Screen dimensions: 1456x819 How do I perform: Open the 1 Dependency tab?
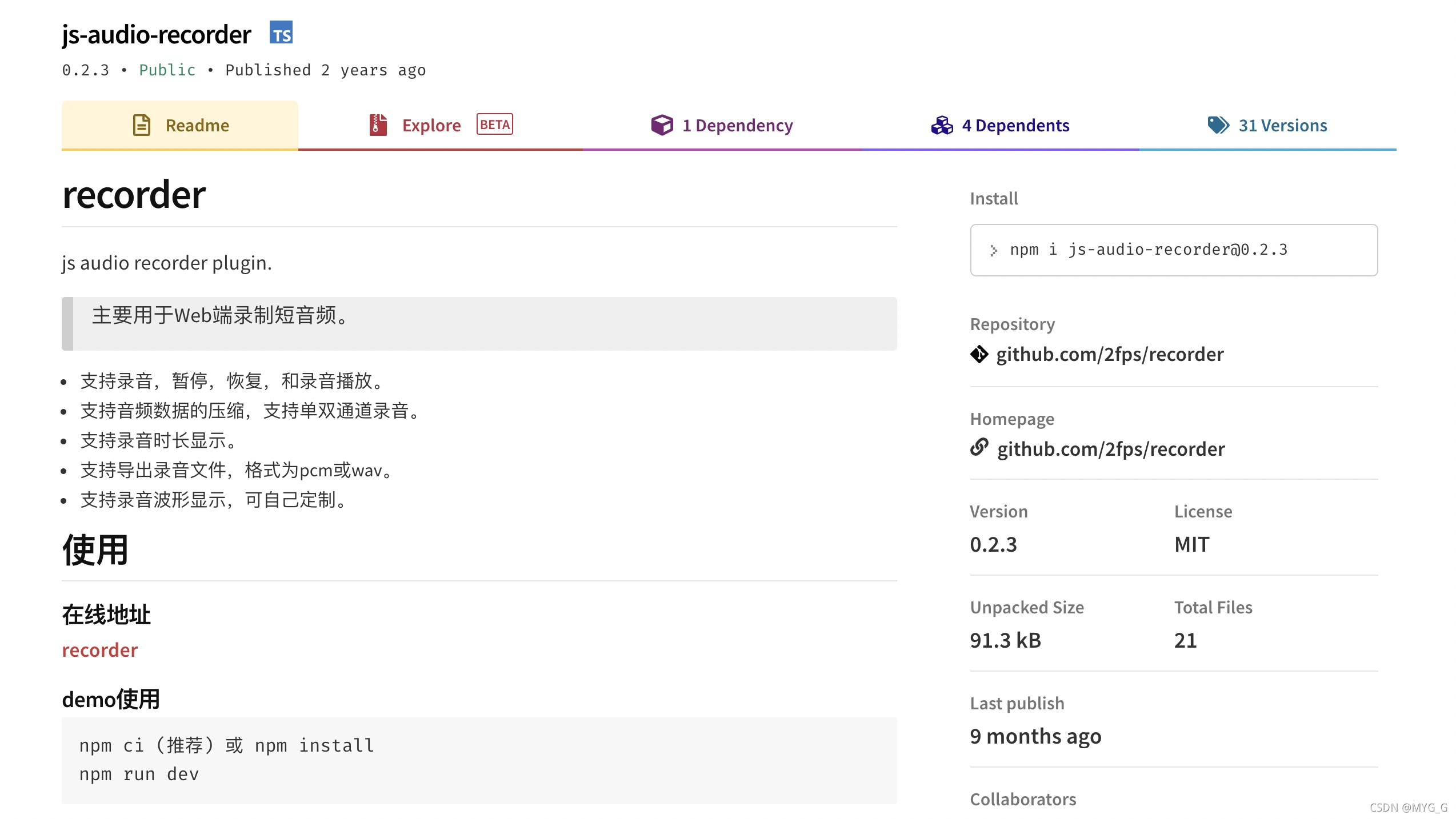[737, 125]
